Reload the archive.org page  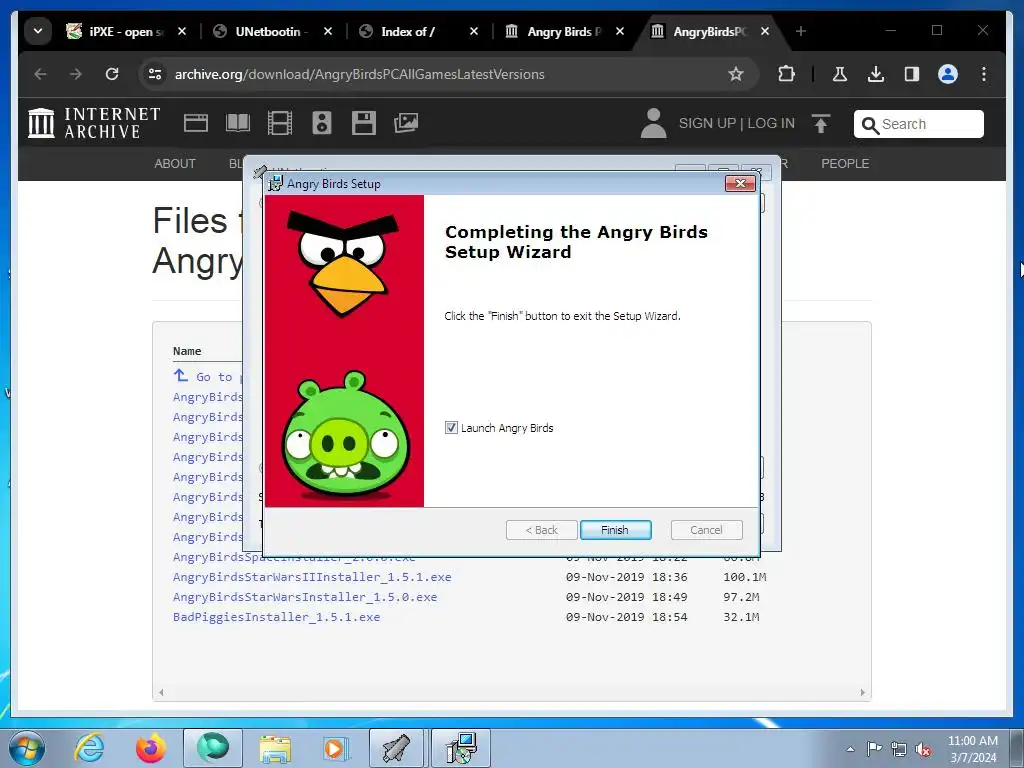pyautogui.click(x=112, y=74)
